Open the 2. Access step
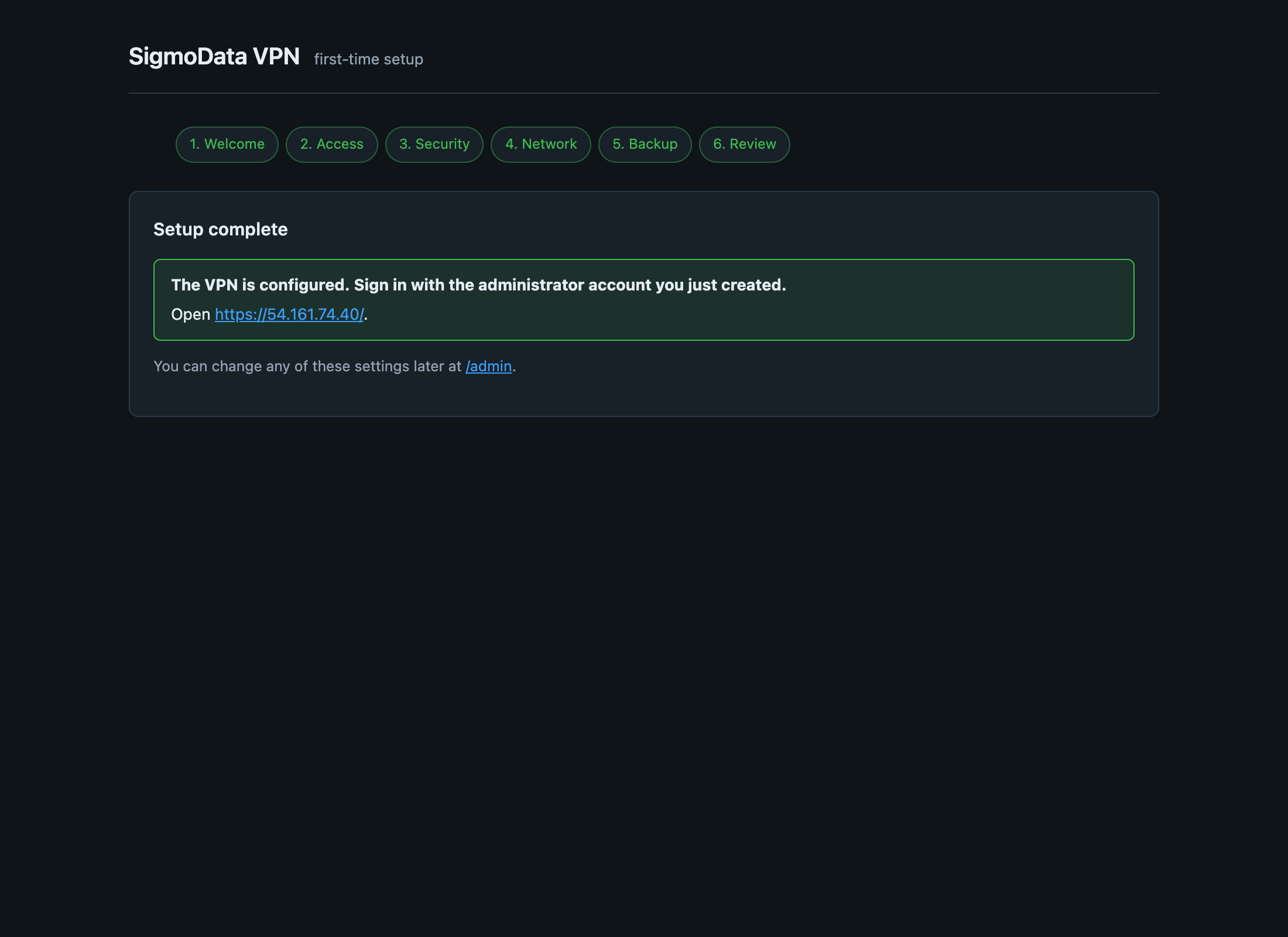This screenshot has height=937, width=1288. tap(332, 145)
